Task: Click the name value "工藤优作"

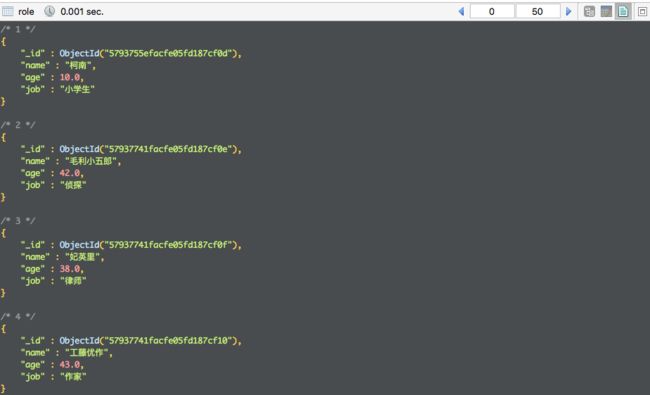Action: point(87,353)
